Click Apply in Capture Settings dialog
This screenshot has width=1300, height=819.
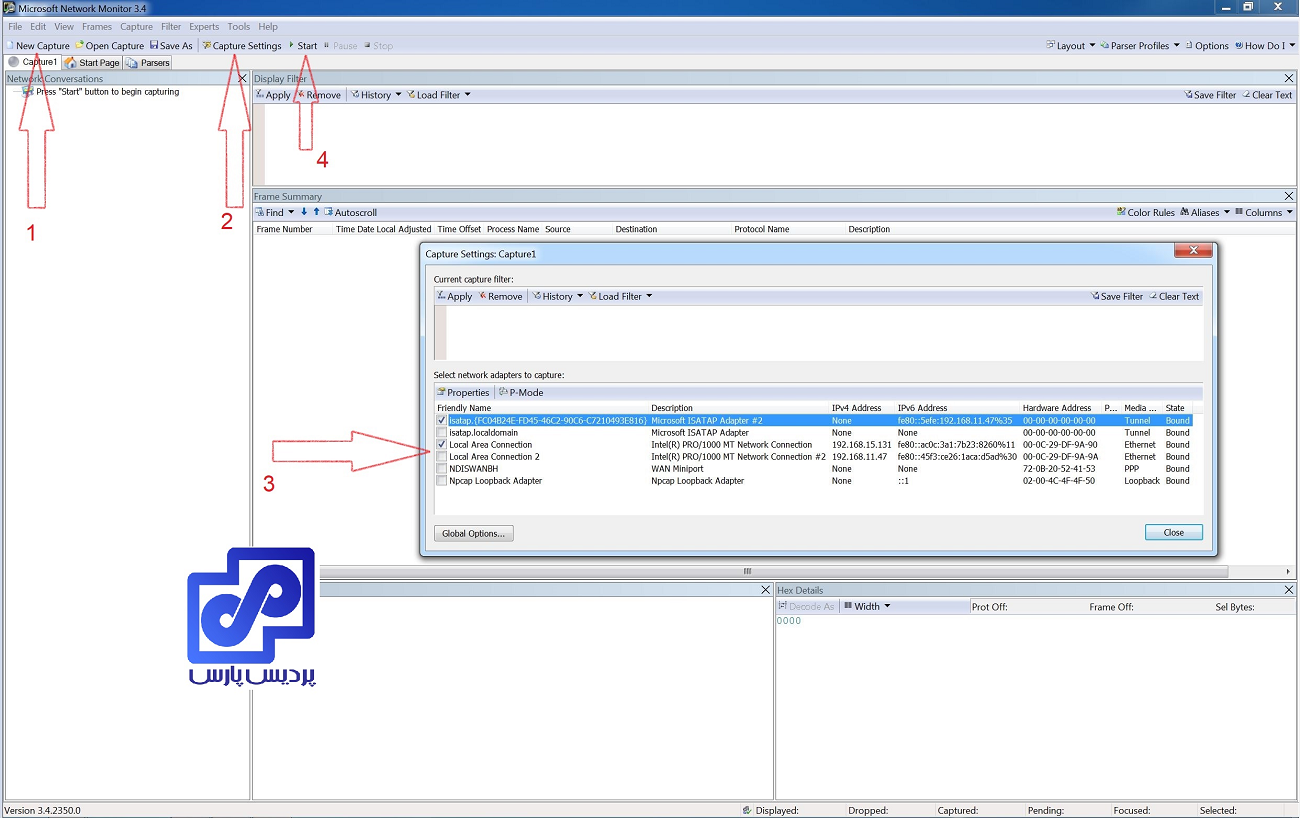[455, 296]
